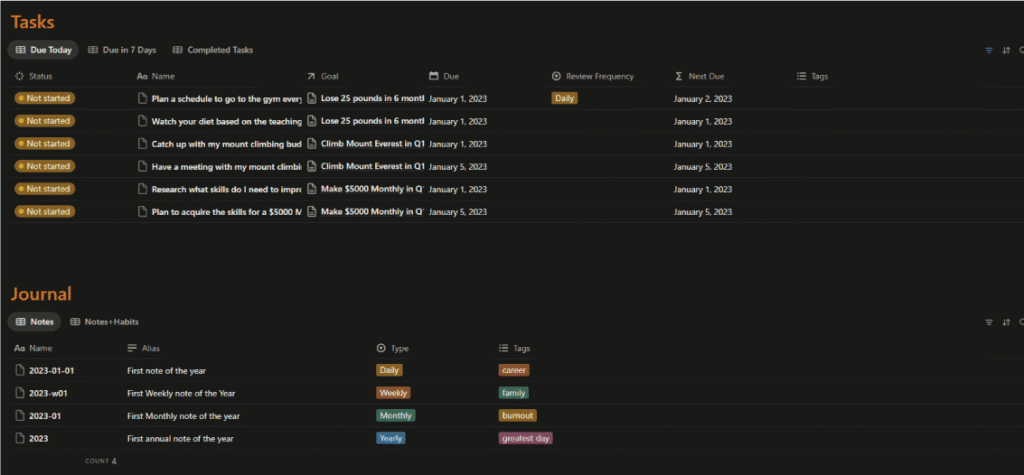The width and height of the screenshot is (1024, 475).
Task: Select the Daily review frequency tag
Action: coord(564,99)
